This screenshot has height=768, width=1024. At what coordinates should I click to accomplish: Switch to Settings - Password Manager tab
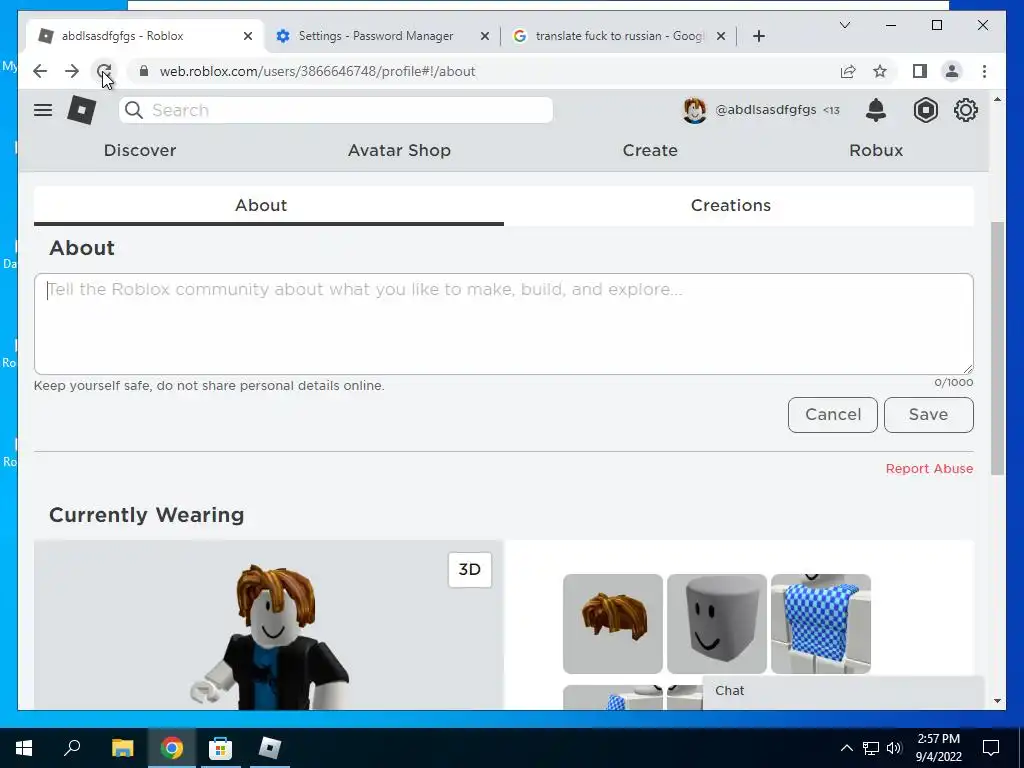[x=376, y=36]
